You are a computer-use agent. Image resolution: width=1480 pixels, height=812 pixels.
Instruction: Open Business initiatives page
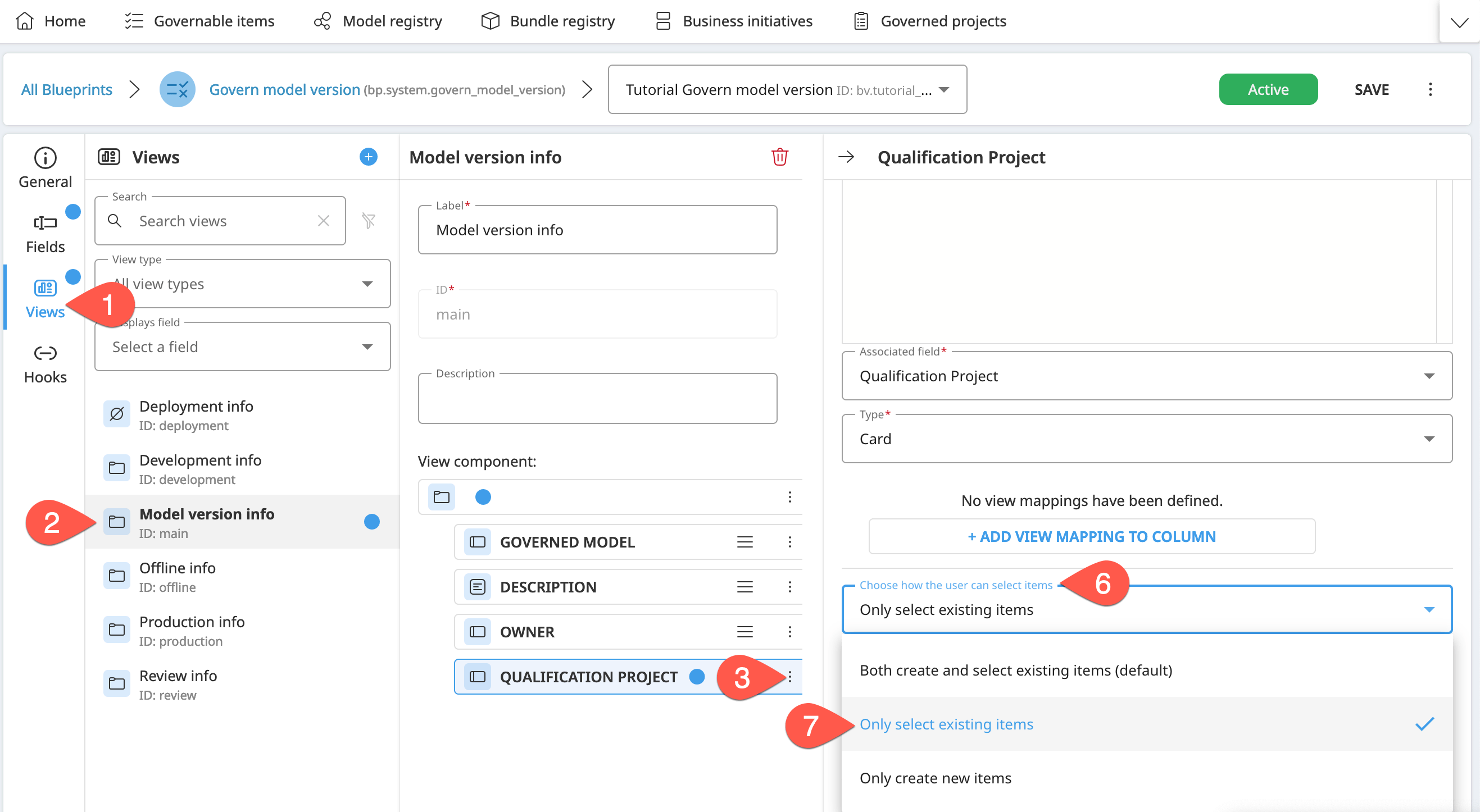click(734, 21)
